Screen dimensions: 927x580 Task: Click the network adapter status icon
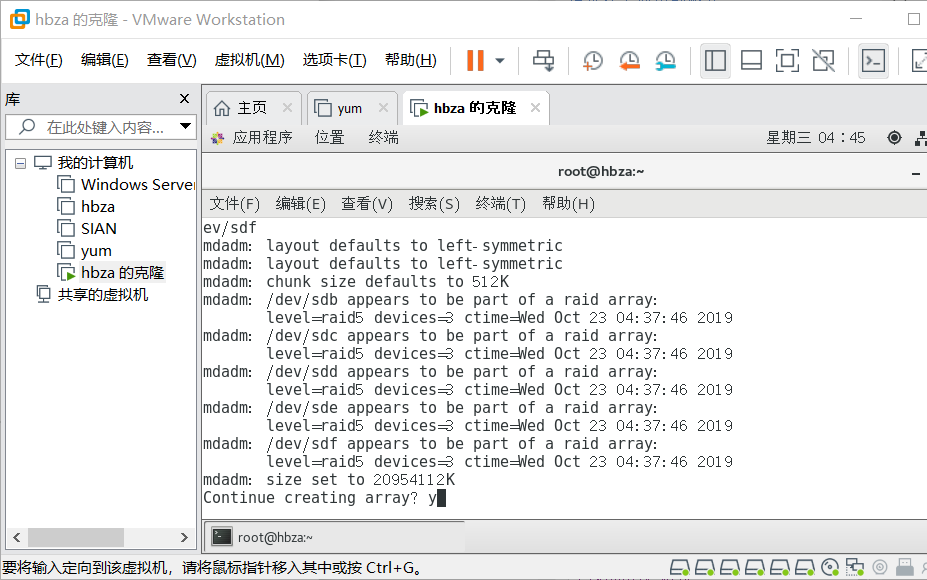tap(855, 568)
